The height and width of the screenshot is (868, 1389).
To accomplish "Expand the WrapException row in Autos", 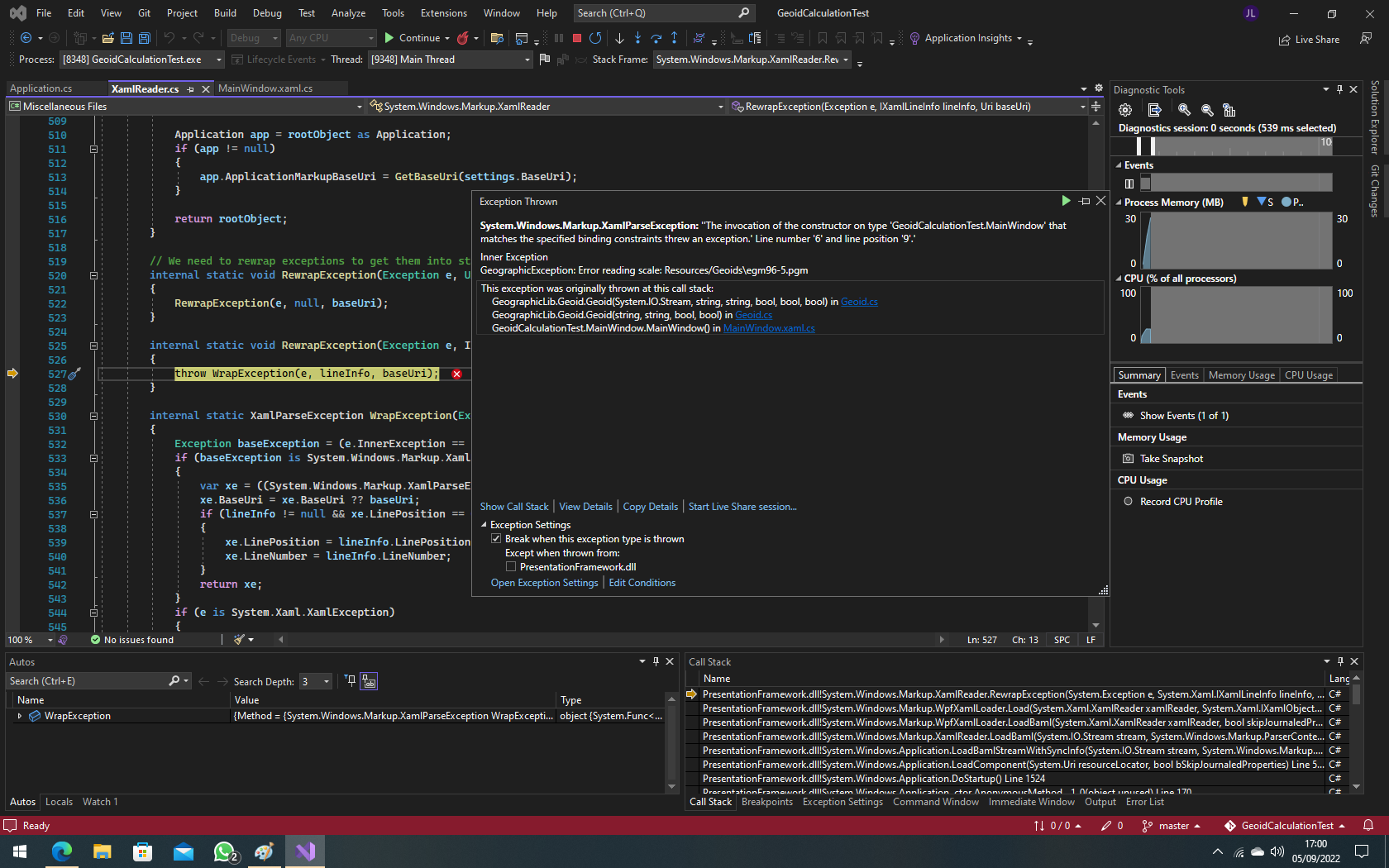I will pos(19,717).
